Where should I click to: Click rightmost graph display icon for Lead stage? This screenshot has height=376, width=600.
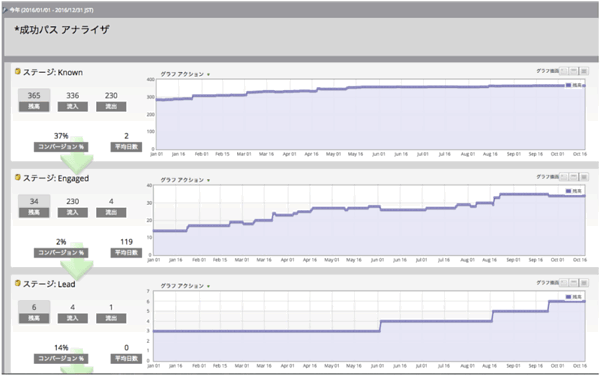[584, 283]
